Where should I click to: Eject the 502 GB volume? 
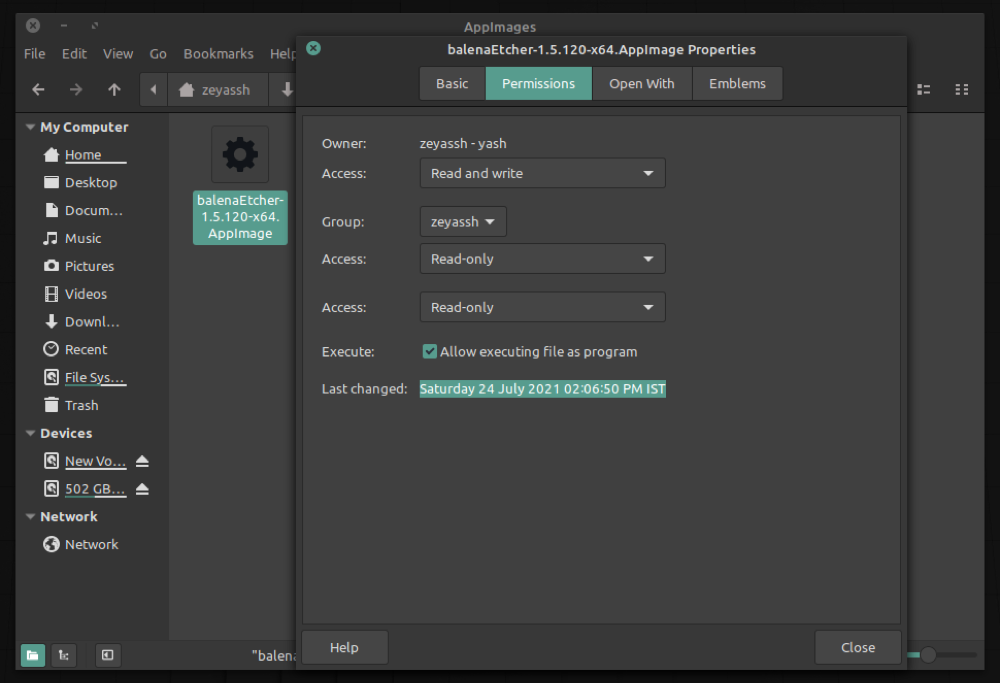coord(142,489)
